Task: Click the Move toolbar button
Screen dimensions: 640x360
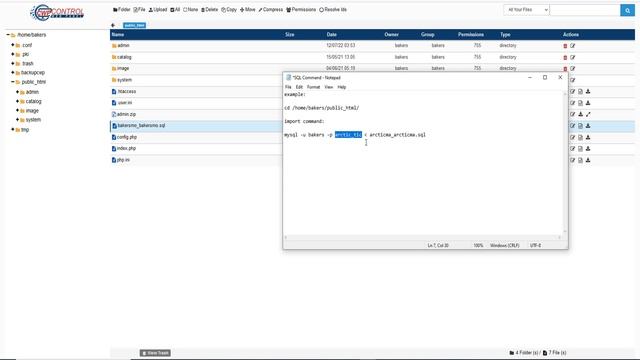Action: tap(248, 9)
